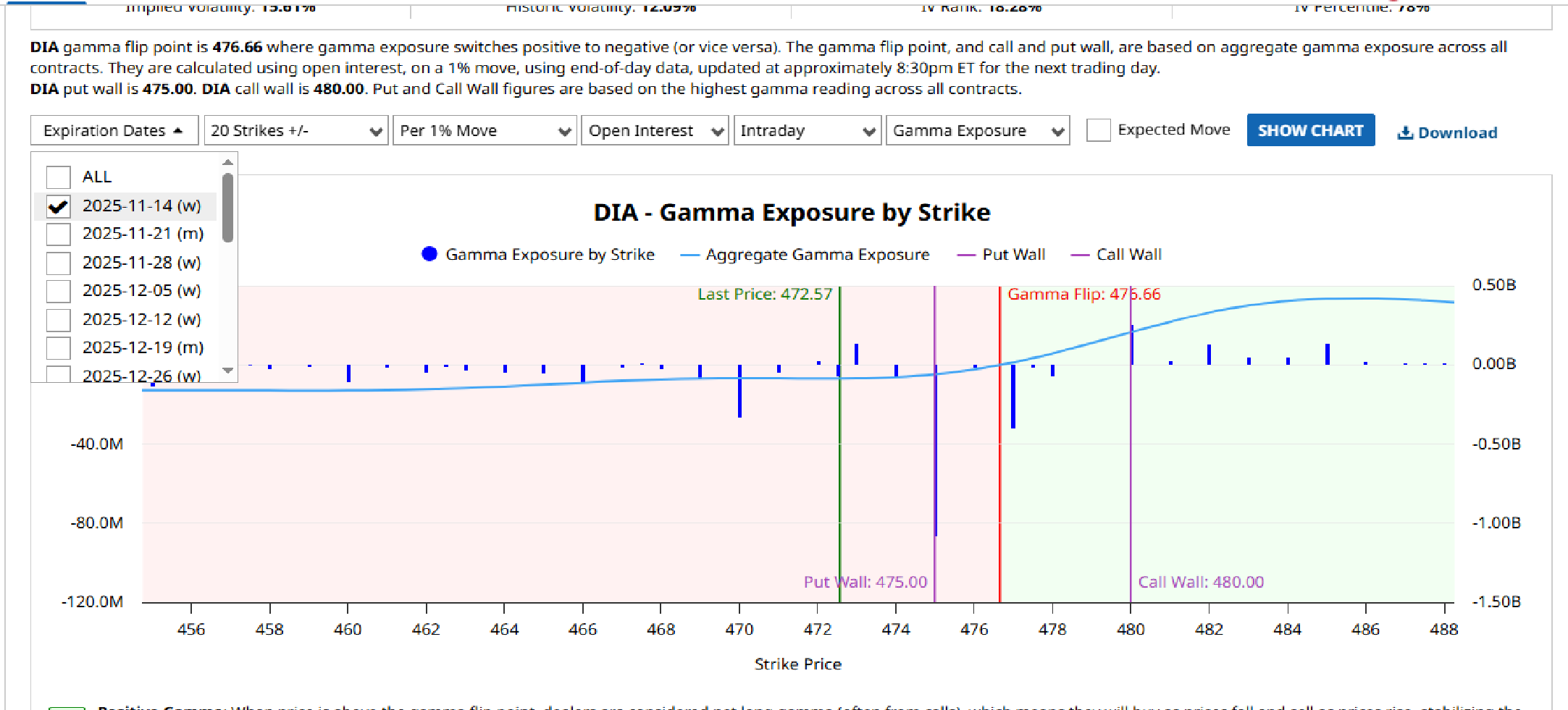Check the ALL expiration dates box
Viewport: 1568px width, 710px height.
(59, 177)
